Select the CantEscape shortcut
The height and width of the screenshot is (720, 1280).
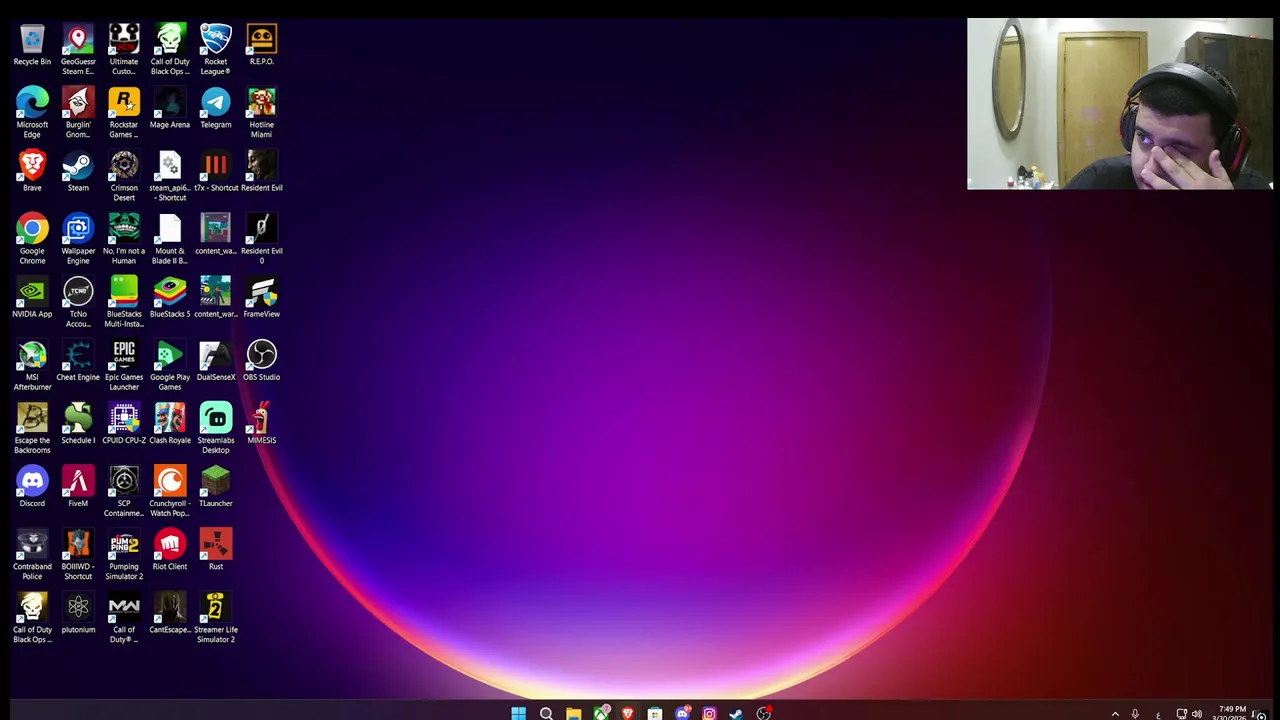(x=170, y=613)
